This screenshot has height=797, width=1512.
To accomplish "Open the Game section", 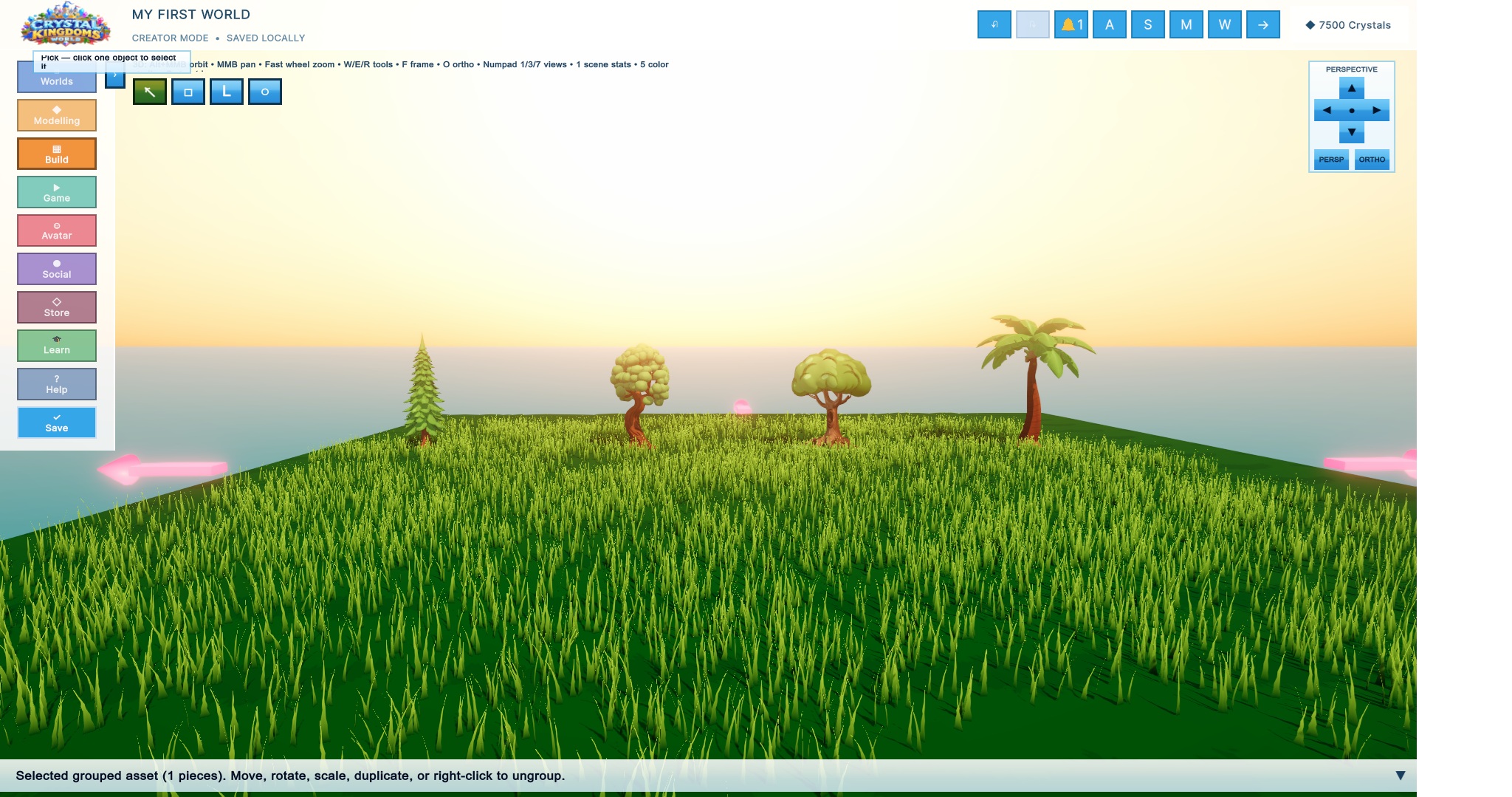I will [57, 192].
